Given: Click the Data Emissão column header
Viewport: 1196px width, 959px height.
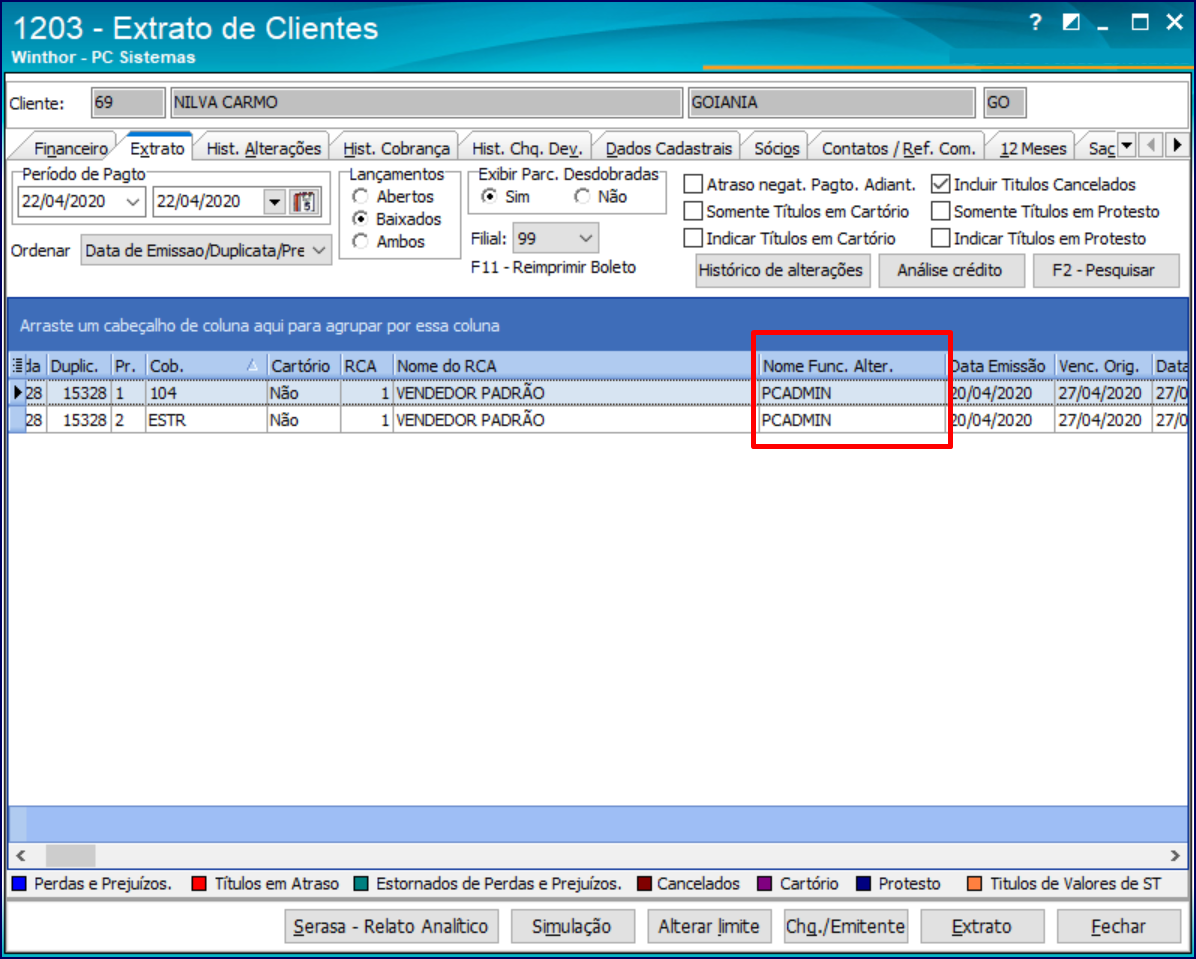Looking at the screenshot, I should 1001,366.
